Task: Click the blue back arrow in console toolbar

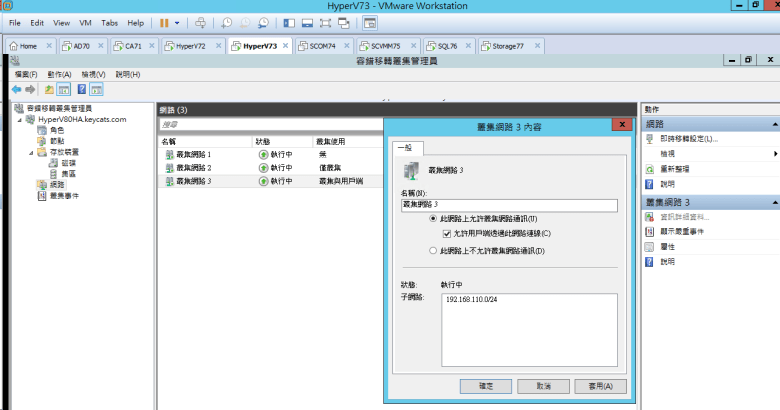Action: coord(16,89)
